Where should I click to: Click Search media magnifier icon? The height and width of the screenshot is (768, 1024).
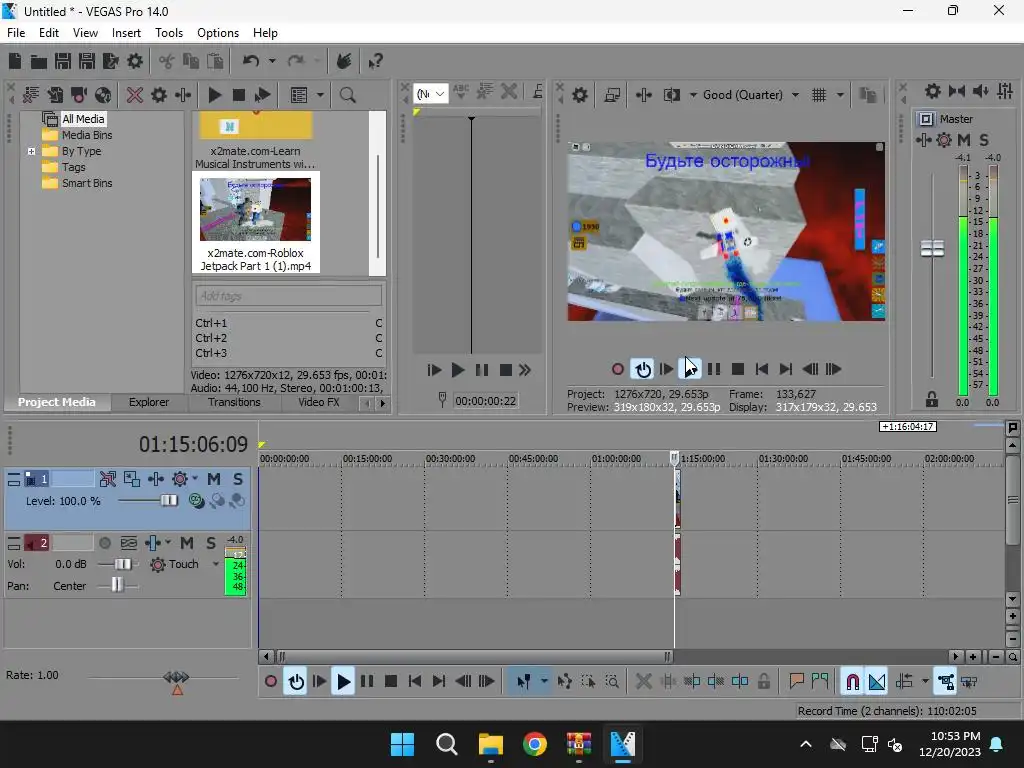[347, 95]
